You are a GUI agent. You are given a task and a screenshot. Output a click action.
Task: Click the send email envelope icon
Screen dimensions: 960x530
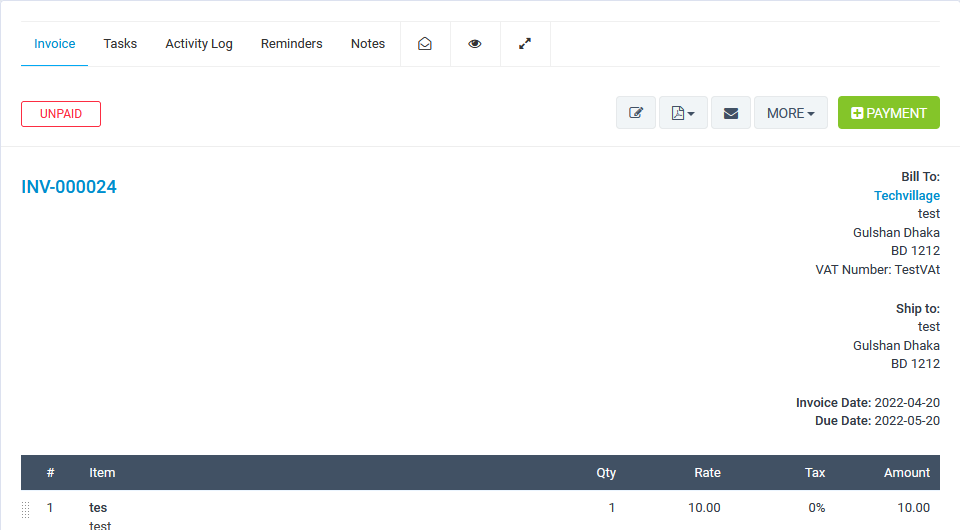pyautogui.click(x=730, y=113)
